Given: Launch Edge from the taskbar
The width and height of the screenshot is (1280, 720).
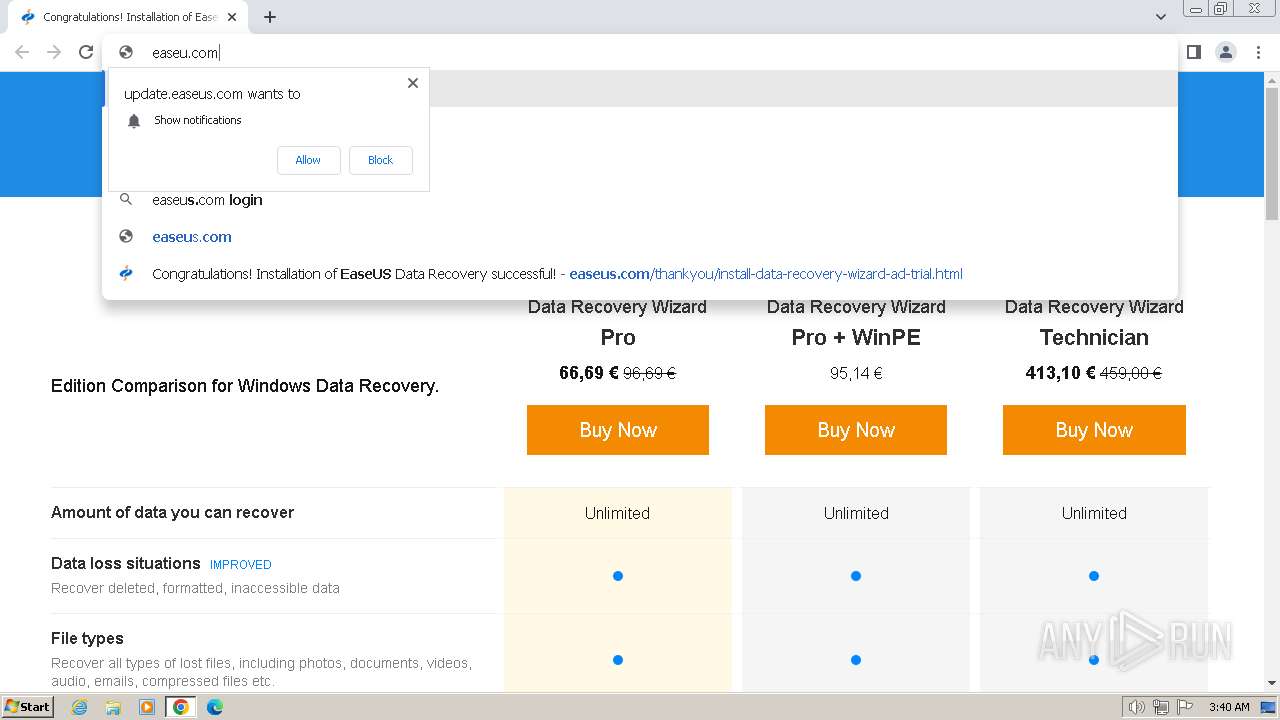Looking at the screenshot, I should (214, 707).
